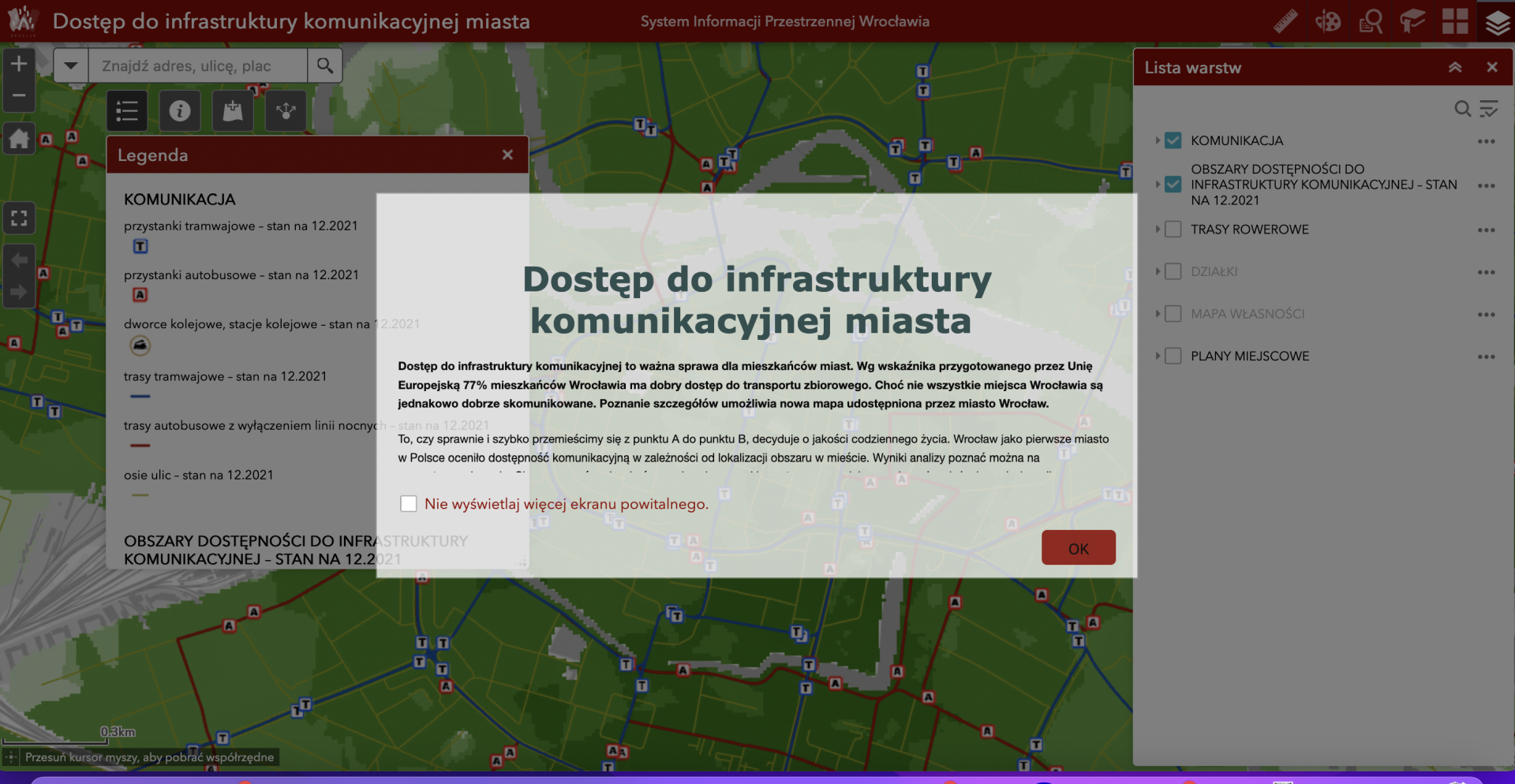
Task: Check 'Nie wyświetlaj więcej ekranu powitalnego' box
Action: [409, 504]
